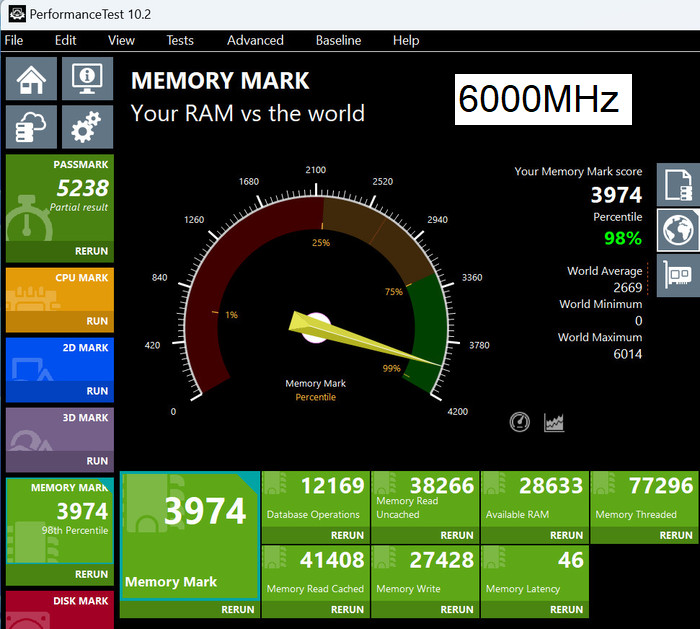700x629 pixels.
Task: Click the 25% gauge marker label
Action: (321, 243)
